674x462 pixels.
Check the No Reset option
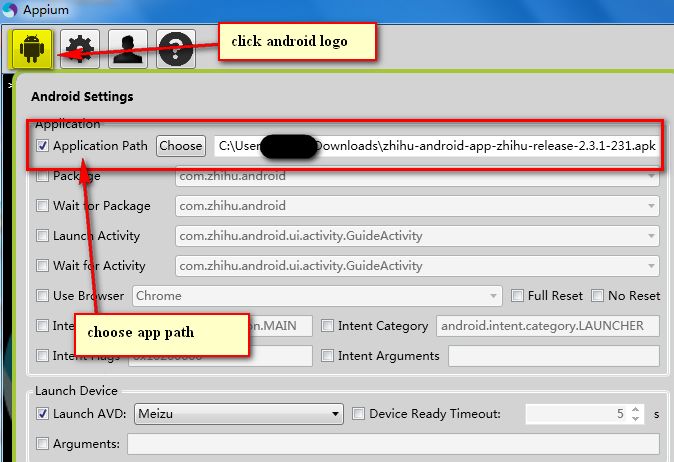[597, 296]
